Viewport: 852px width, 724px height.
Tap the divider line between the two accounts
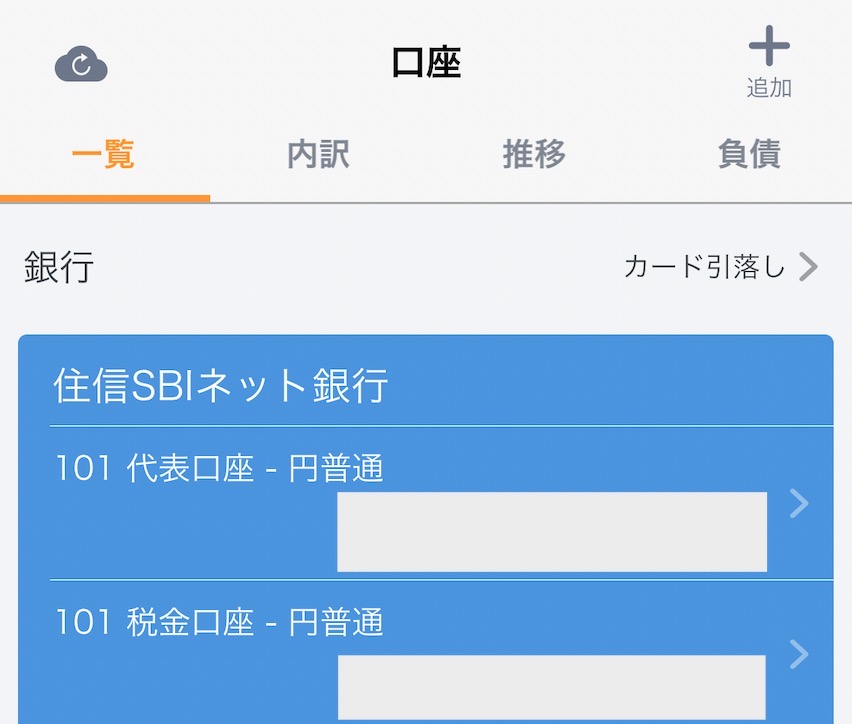[440, 580]
